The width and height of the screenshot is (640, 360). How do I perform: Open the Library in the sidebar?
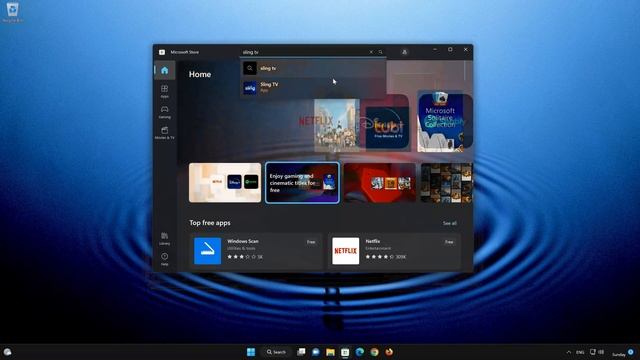coord(164,238)
